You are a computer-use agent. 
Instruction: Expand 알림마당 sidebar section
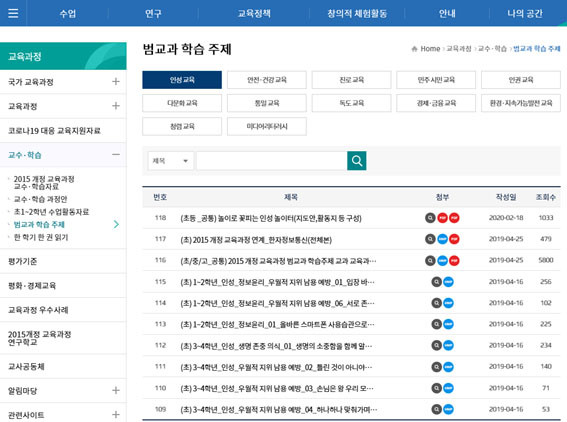[x=116, y=390]
